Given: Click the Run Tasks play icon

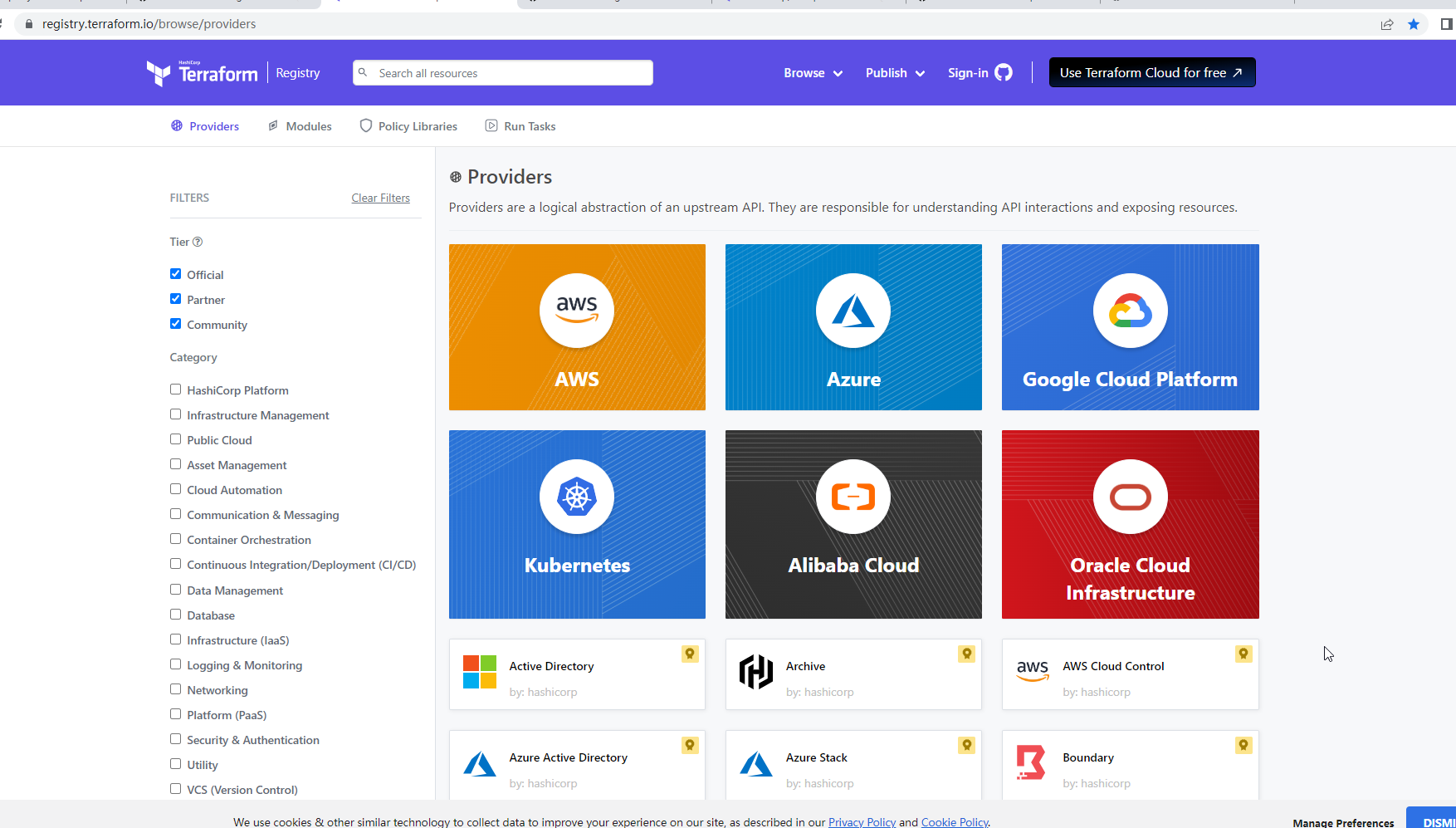Looking at the screenshot, I should (491, 125).
